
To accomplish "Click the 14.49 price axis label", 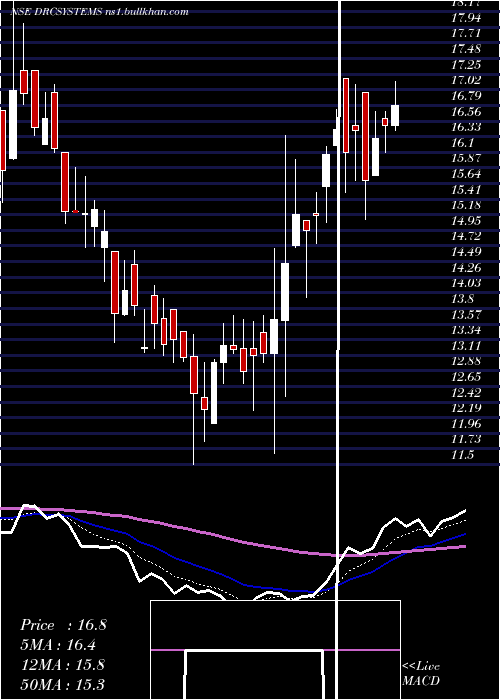I will [466, 252].
